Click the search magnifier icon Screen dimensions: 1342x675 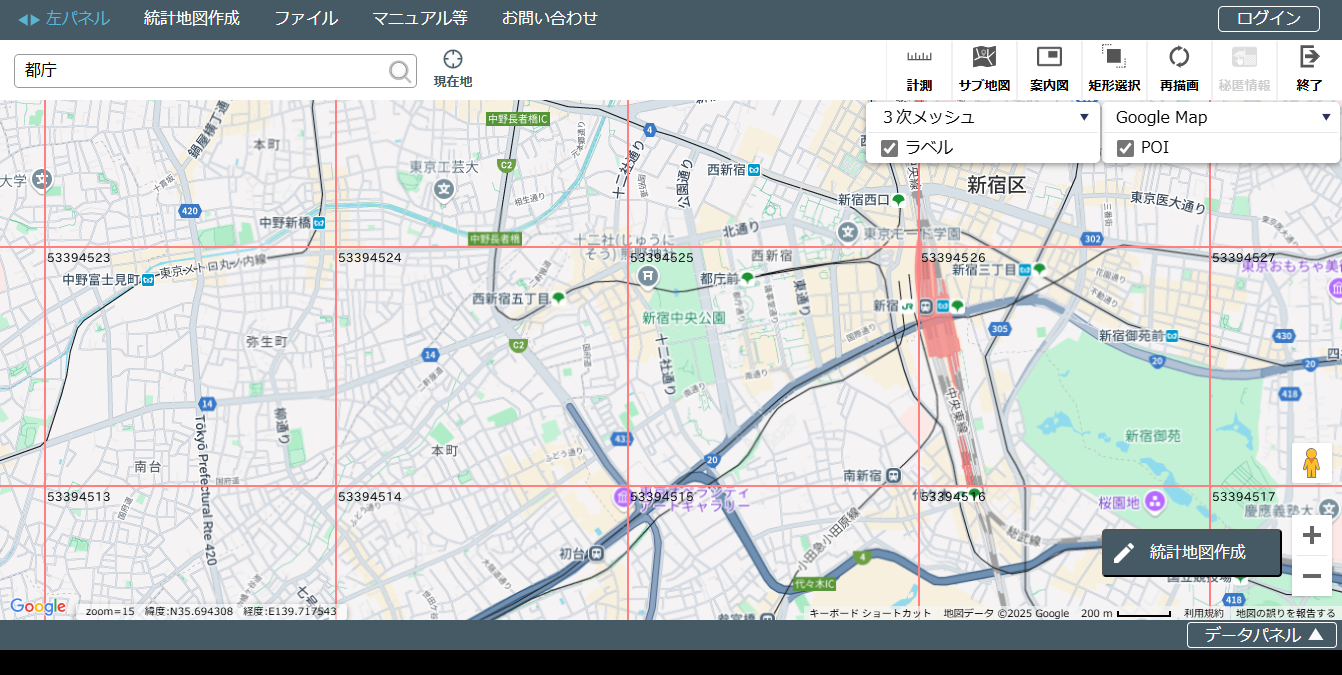point(400,71)
